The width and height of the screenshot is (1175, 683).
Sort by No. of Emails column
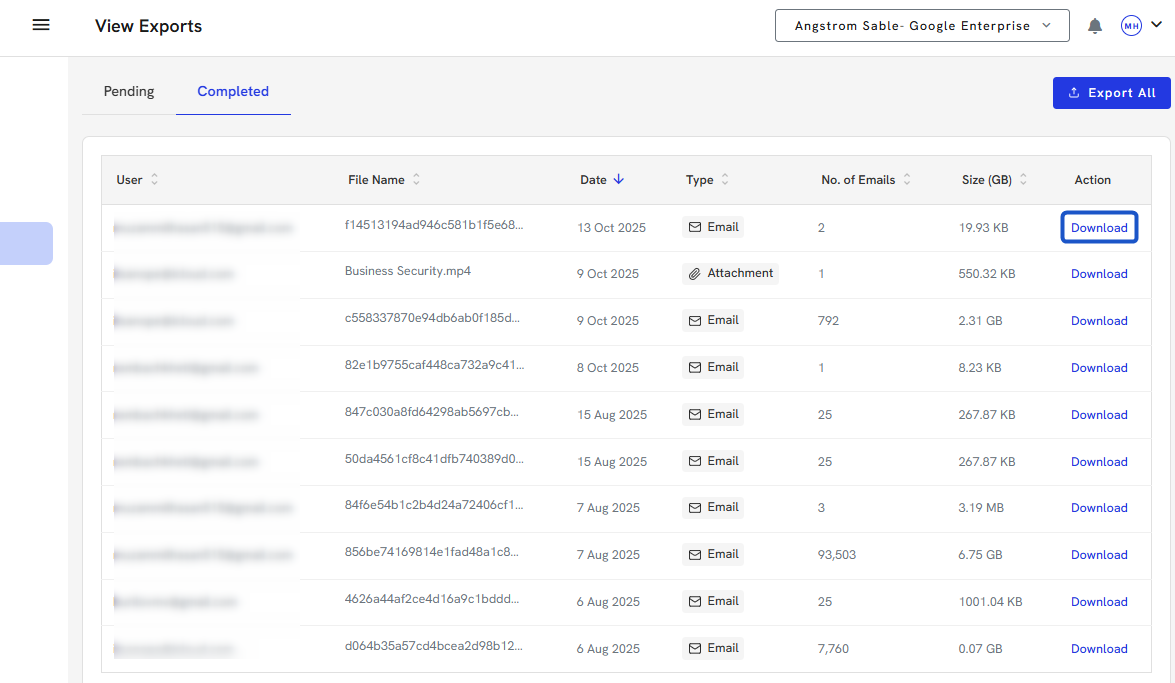pyautogui.click(x=907, y=180)
